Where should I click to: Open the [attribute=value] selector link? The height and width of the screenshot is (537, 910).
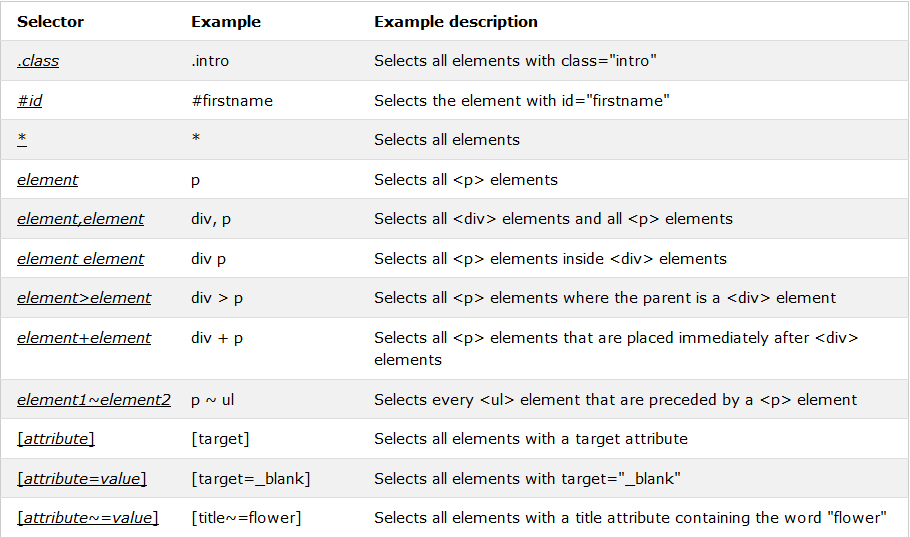[82, 479]
